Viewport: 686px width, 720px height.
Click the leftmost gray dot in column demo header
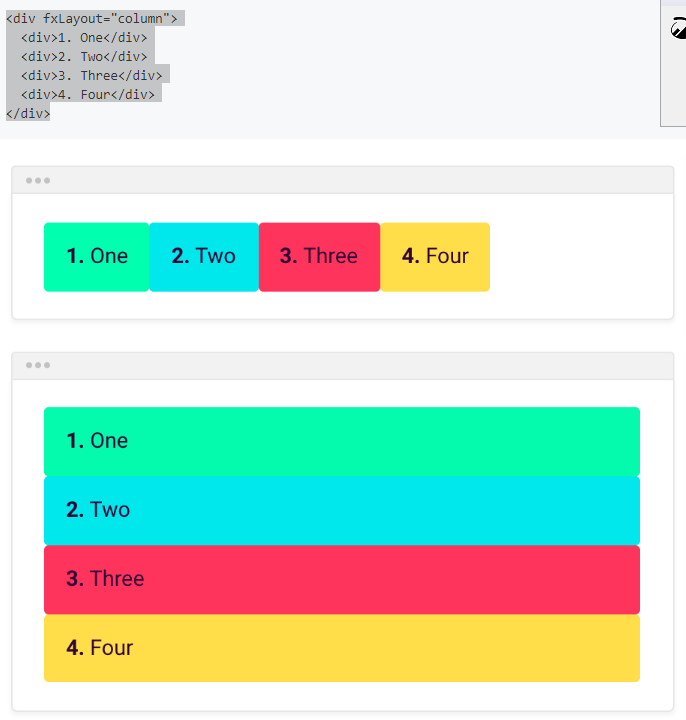coord(29,365)
